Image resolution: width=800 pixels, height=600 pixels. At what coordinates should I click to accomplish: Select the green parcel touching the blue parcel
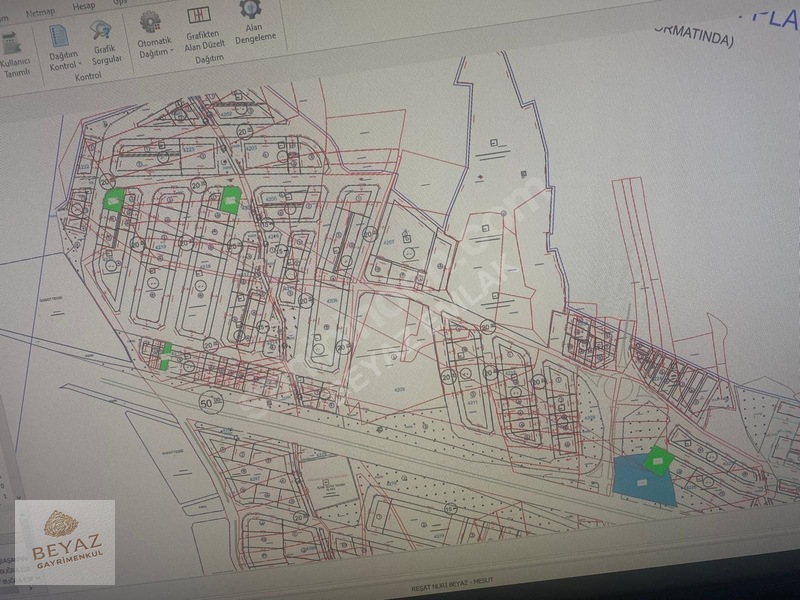658,461
